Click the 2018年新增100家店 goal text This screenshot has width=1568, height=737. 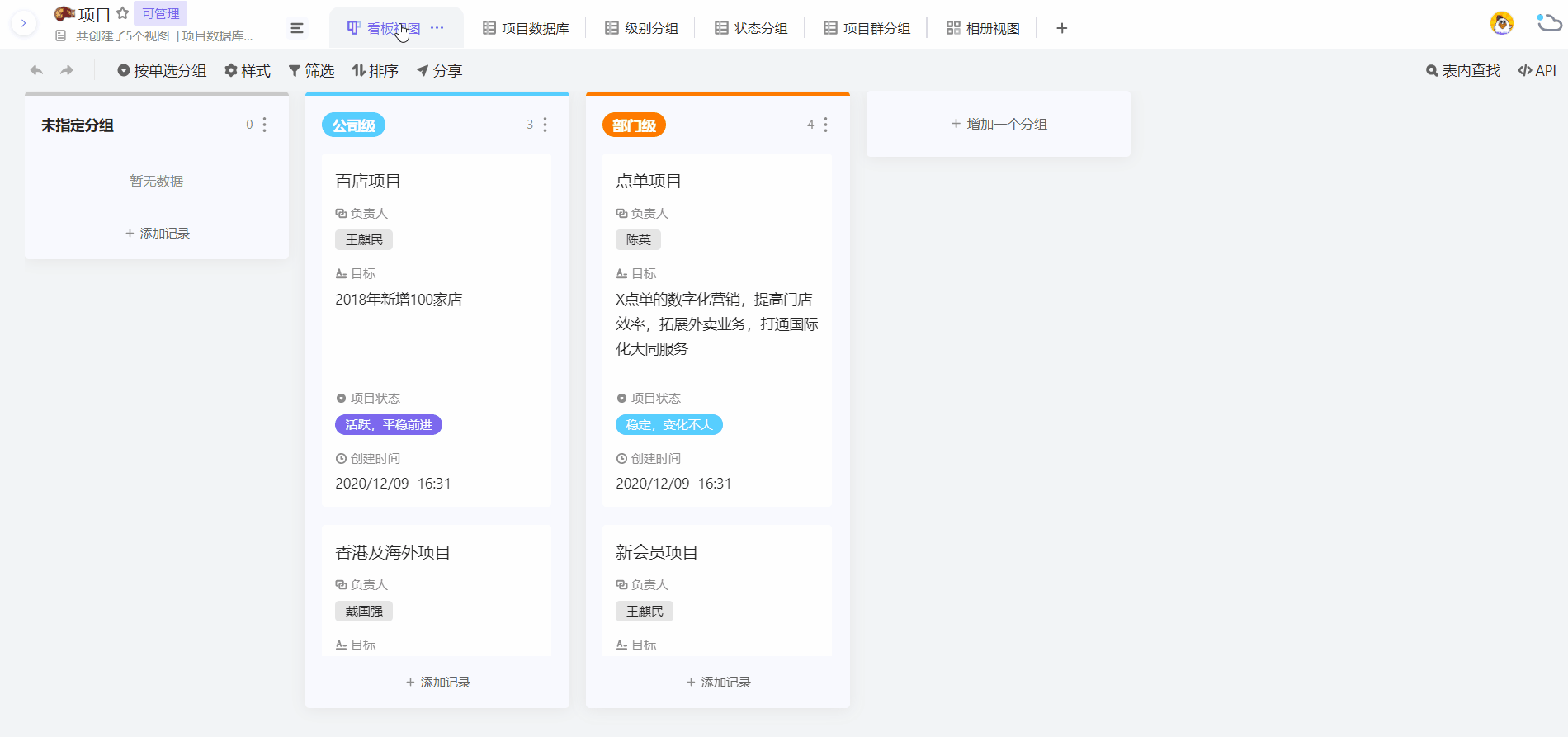399,300
